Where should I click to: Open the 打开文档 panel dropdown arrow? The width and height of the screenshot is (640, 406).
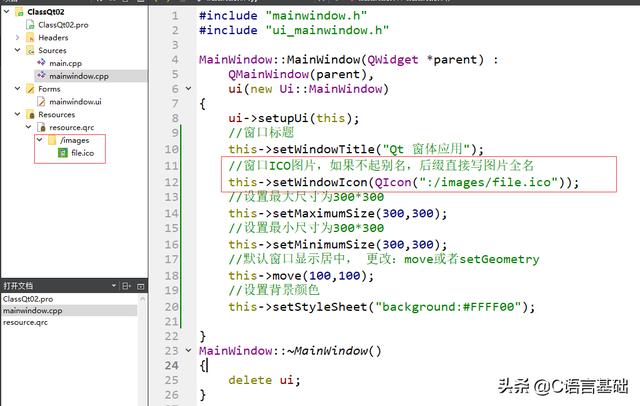coord(113,286)
